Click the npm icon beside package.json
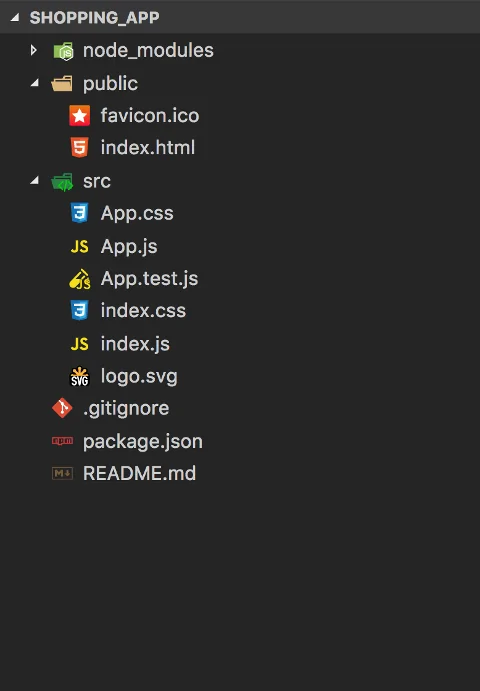Screen dimensions: 480x691 pyautogui.click(x=63, y=441)
